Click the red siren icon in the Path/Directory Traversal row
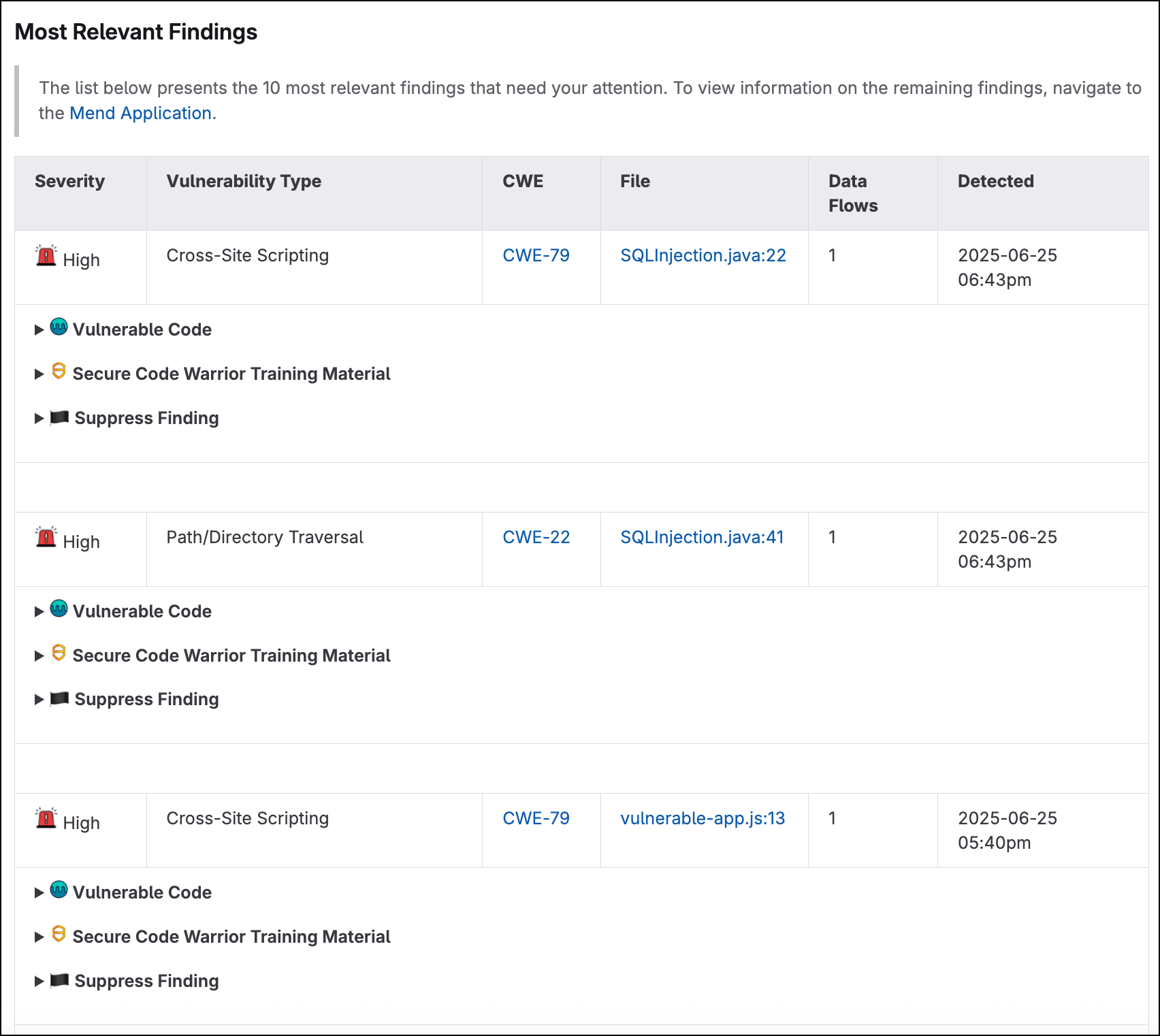1160x1036 pixels. (46, 538)
